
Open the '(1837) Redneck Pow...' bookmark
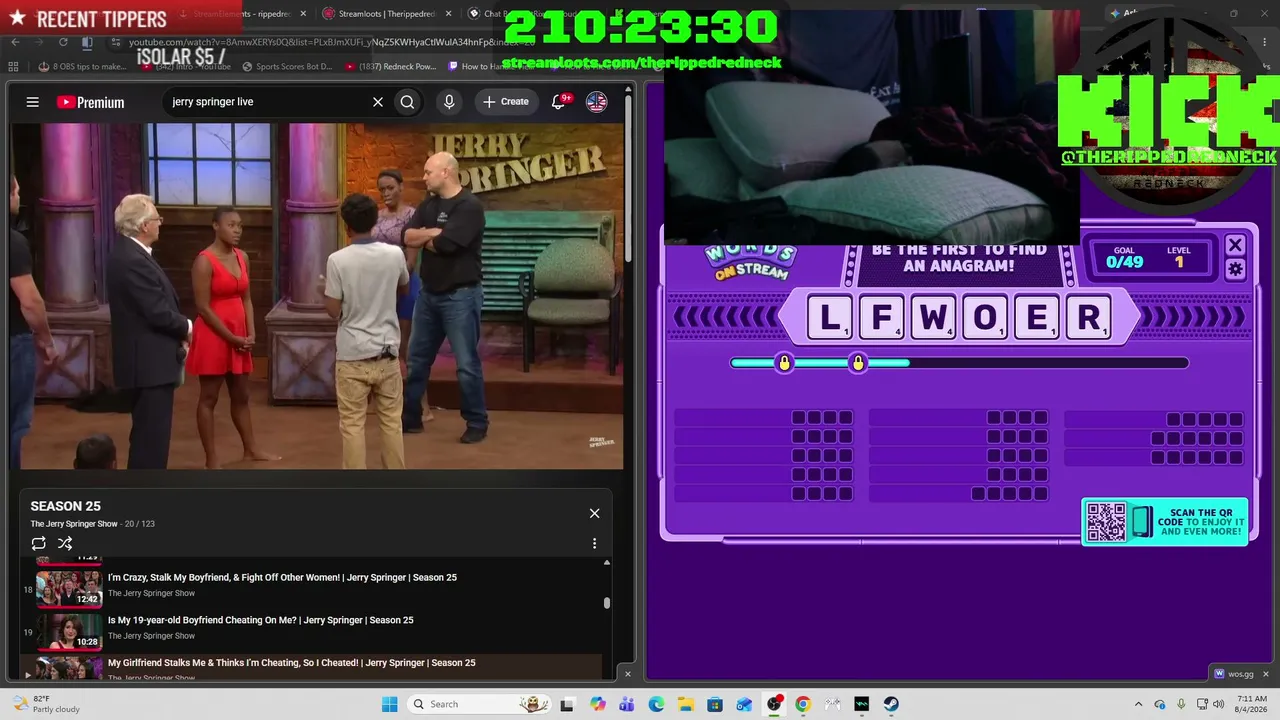[x=390, y=67]
